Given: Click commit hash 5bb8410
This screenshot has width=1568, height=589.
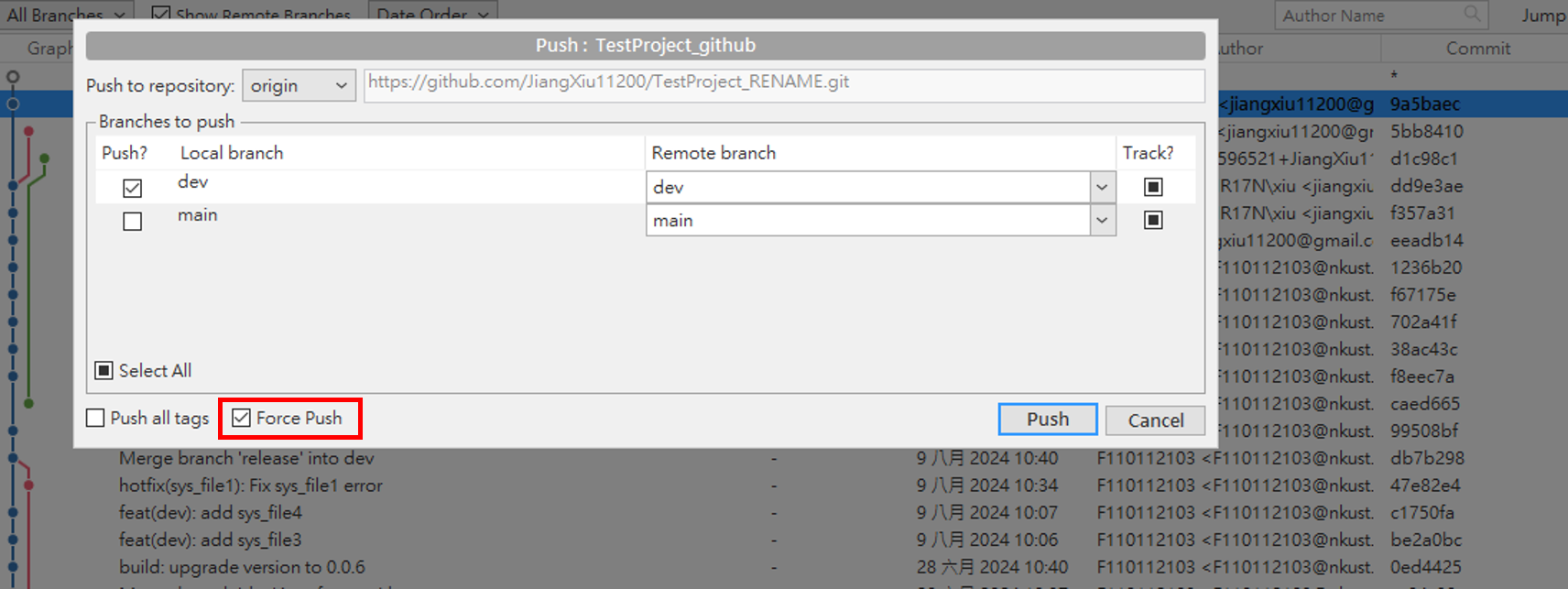Looking at the screenshot, I should coord(1426,131).
